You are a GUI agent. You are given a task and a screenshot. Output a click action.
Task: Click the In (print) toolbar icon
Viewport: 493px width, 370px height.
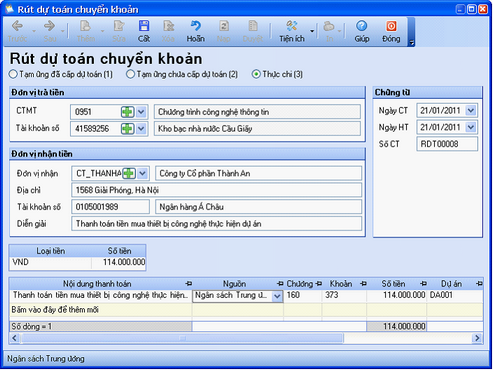329,26
